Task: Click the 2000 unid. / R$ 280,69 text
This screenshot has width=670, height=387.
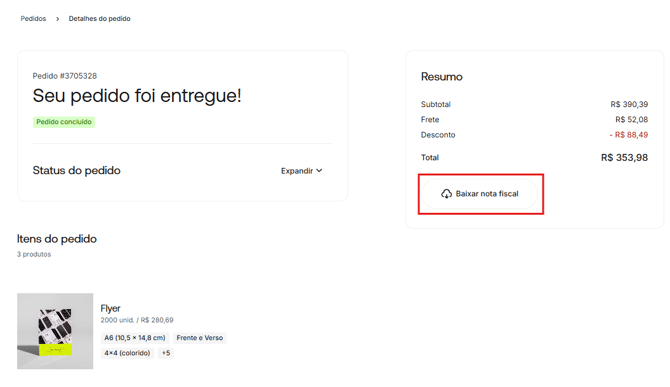Action: click(137, 320)
